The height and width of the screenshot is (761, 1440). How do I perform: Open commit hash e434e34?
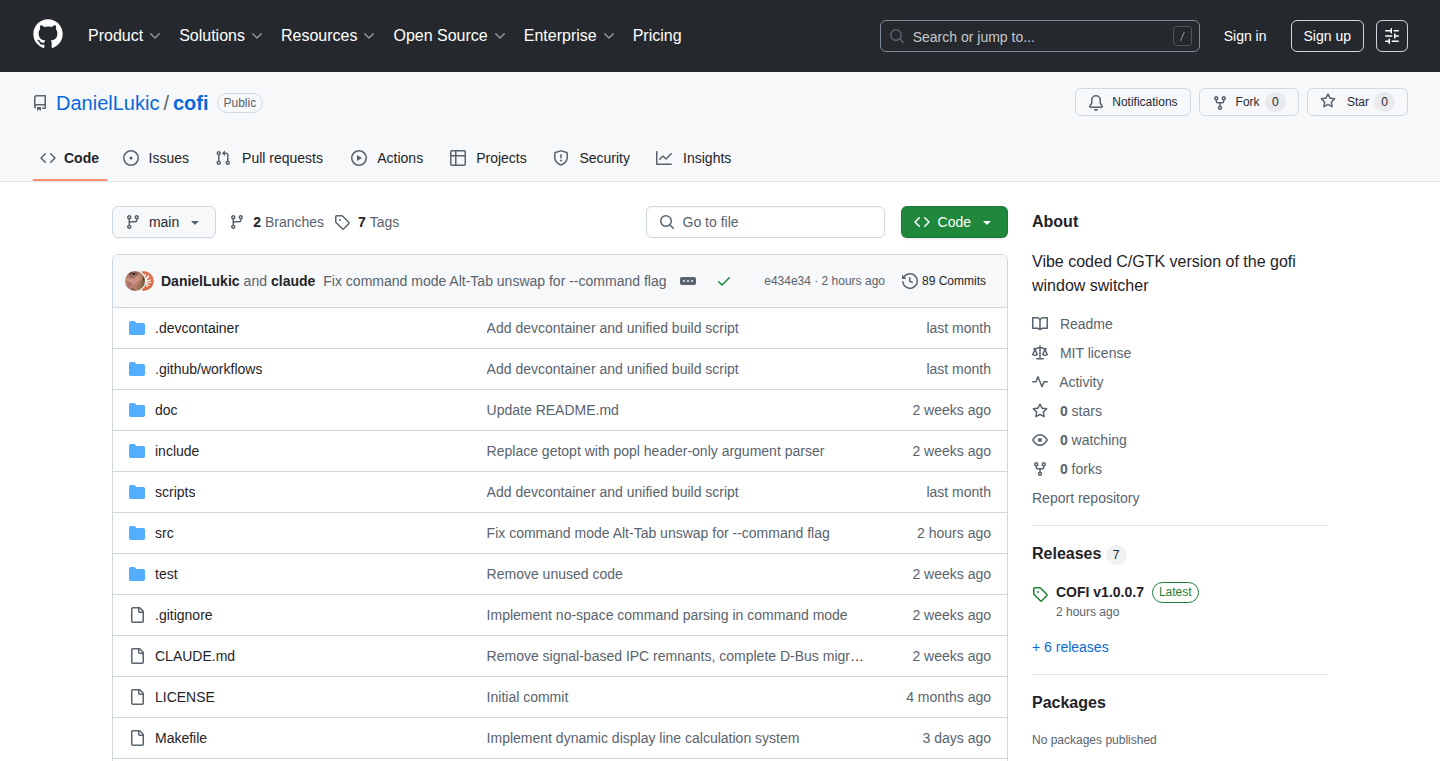tap(787, 281)
